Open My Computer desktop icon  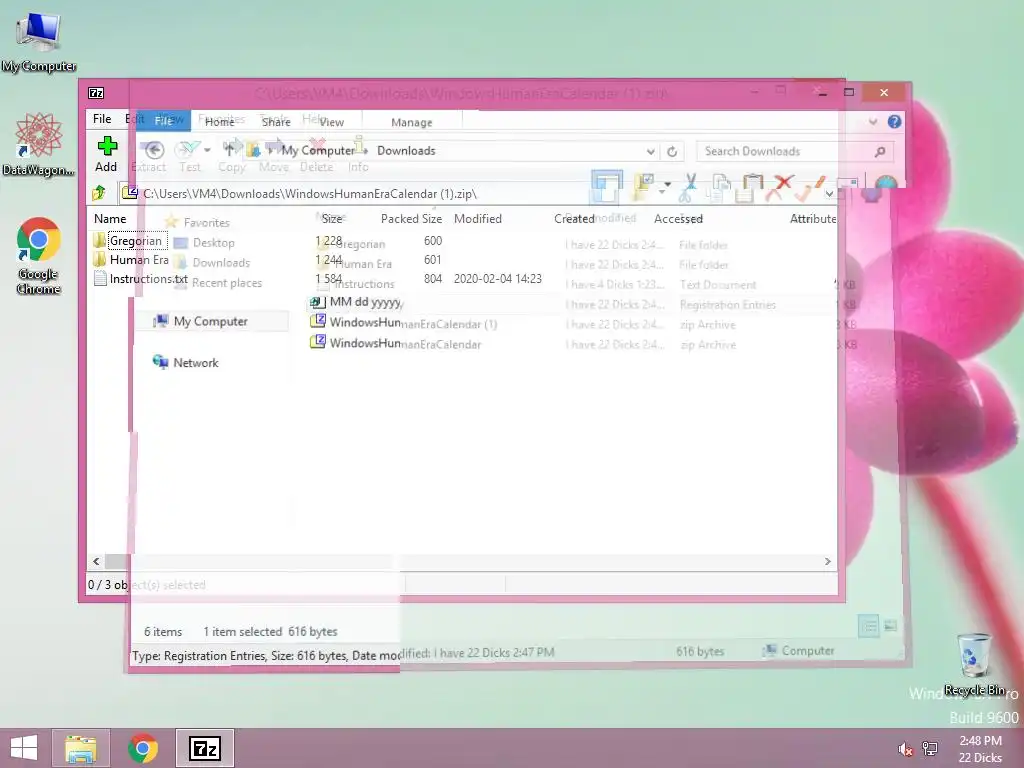pos(39,42)
